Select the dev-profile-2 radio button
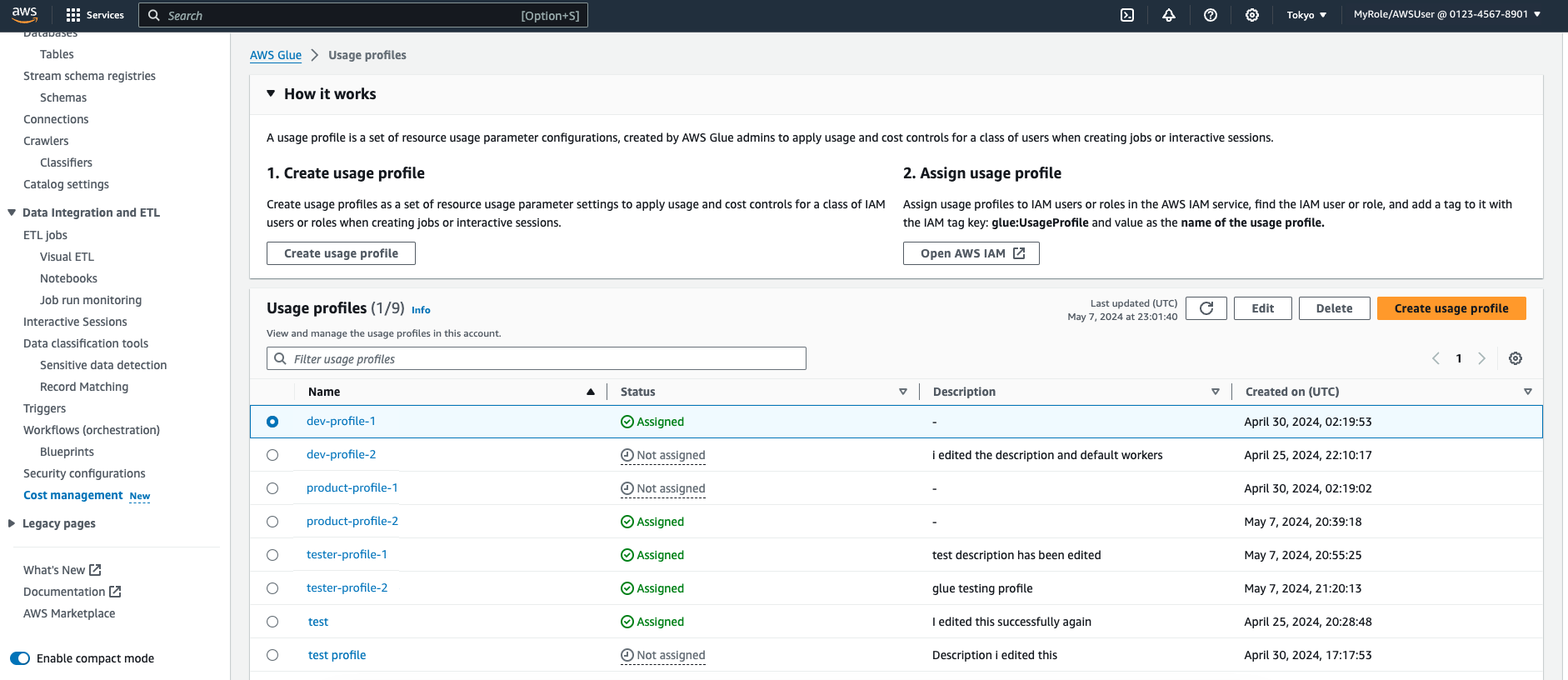Viewport: 1568px width, 680px height. [x=272, y=455]
